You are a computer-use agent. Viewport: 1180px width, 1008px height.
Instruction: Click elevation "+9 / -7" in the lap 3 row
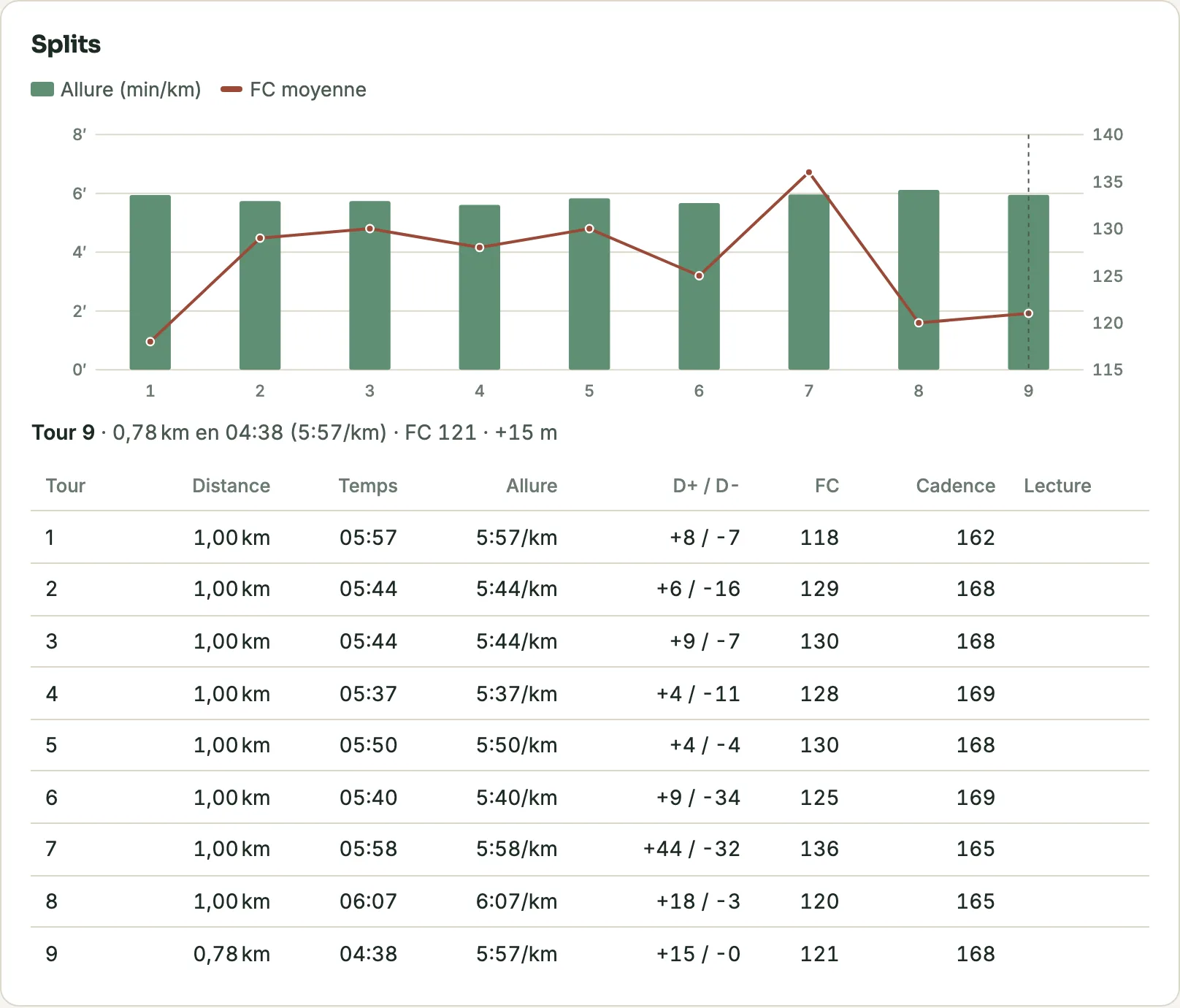point(705,641)
